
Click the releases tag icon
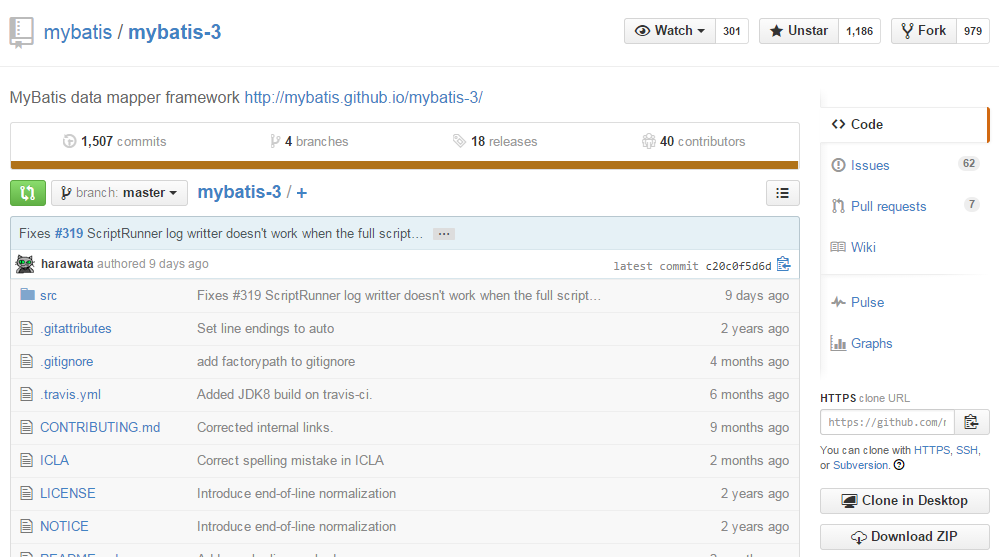click(x=459, y=141)
